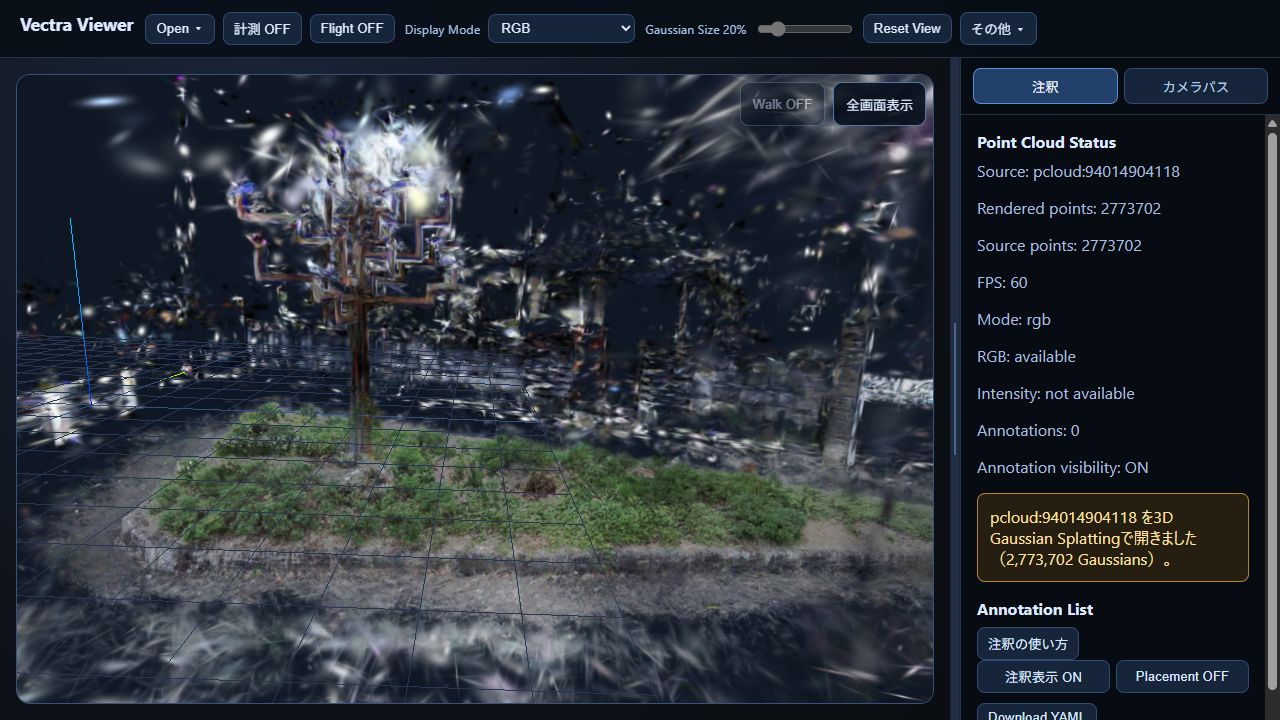The width and height of the screenshot is (1280, 720).
Task: Click the Vectra Viewer title
Action: point(77,25)
